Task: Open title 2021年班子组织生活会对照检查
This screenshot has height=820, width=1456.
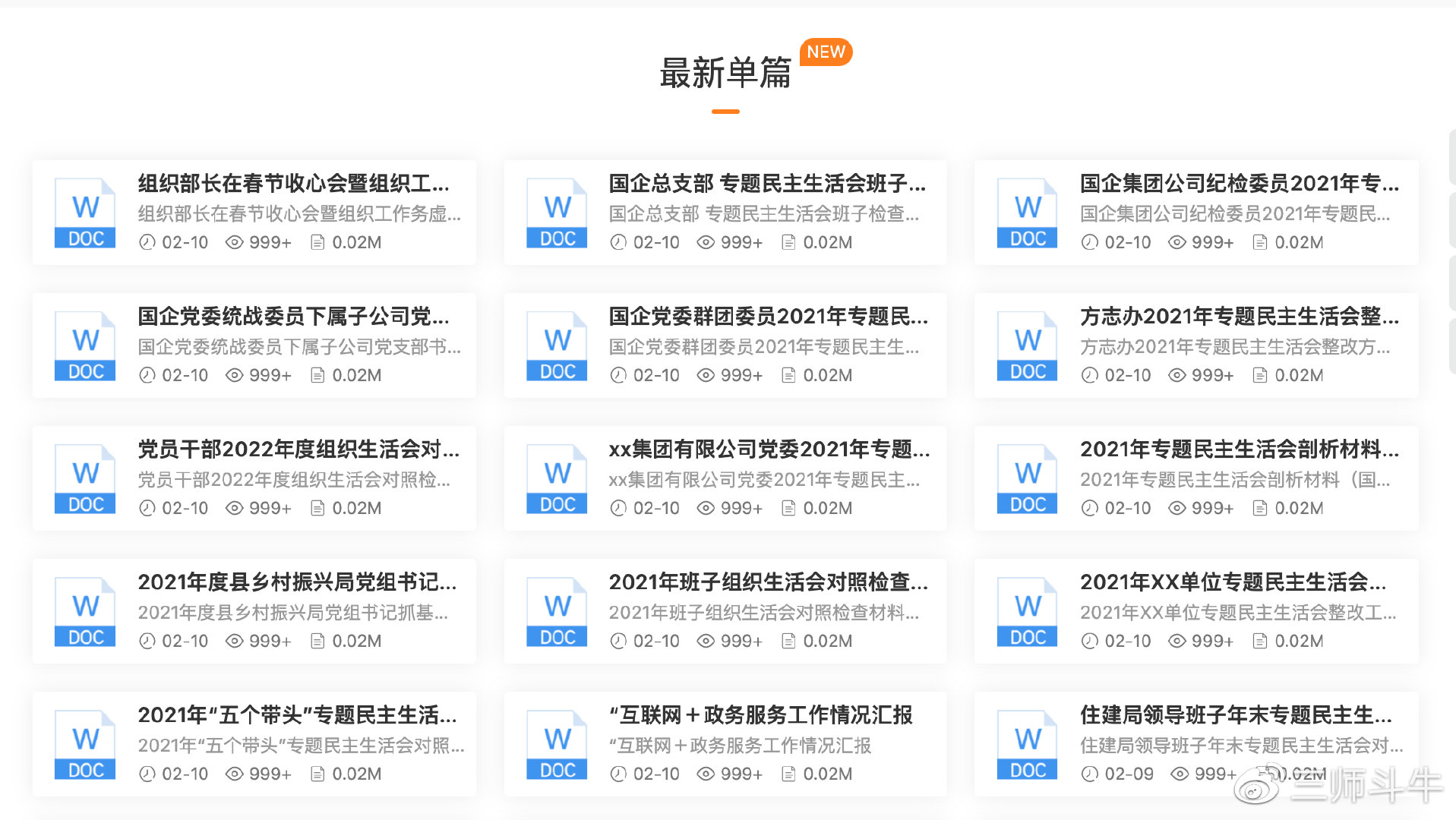Action: coord(768,582)
